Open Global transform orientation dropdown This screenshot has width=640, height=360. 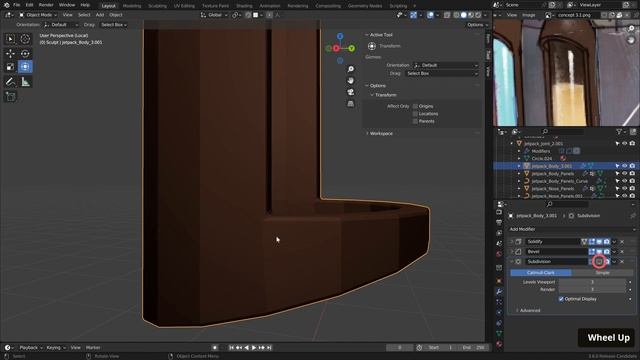[214, 15]
